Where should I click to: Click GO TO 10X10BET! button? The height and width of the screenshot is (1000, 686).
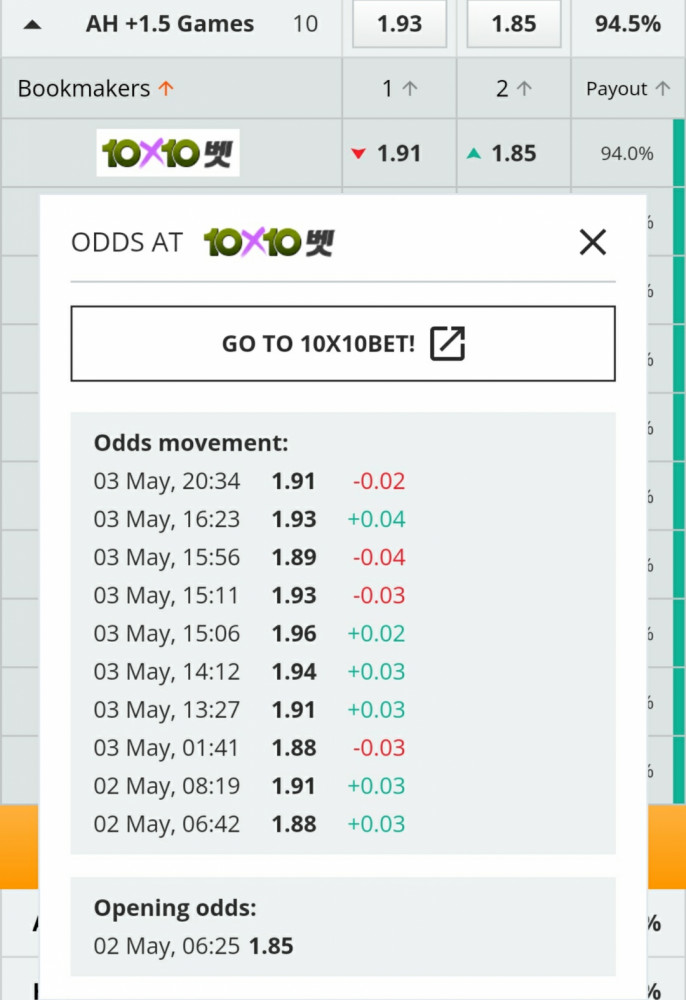[x=343, y=343]
